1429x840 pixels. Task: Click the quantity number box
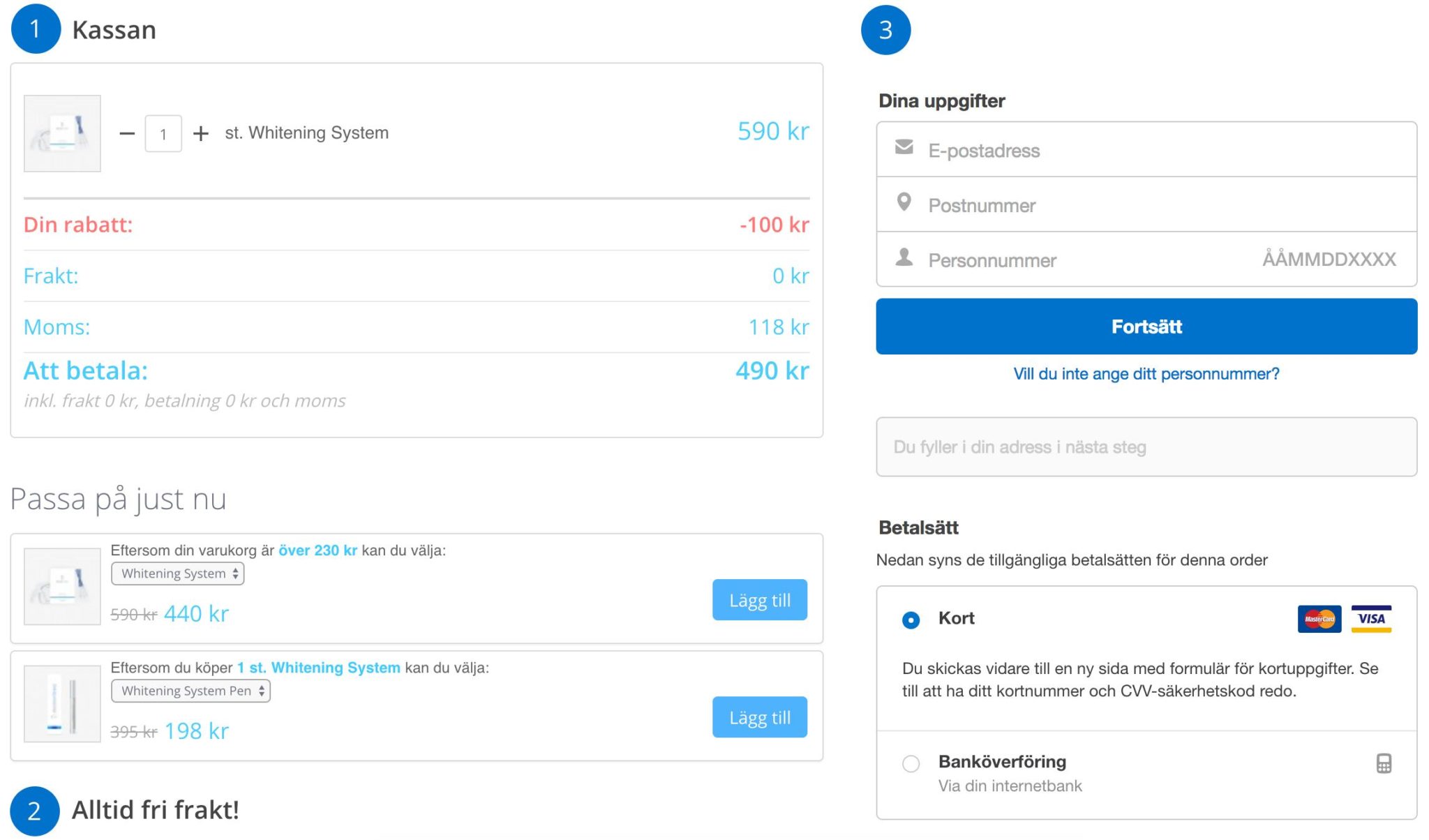163,134
